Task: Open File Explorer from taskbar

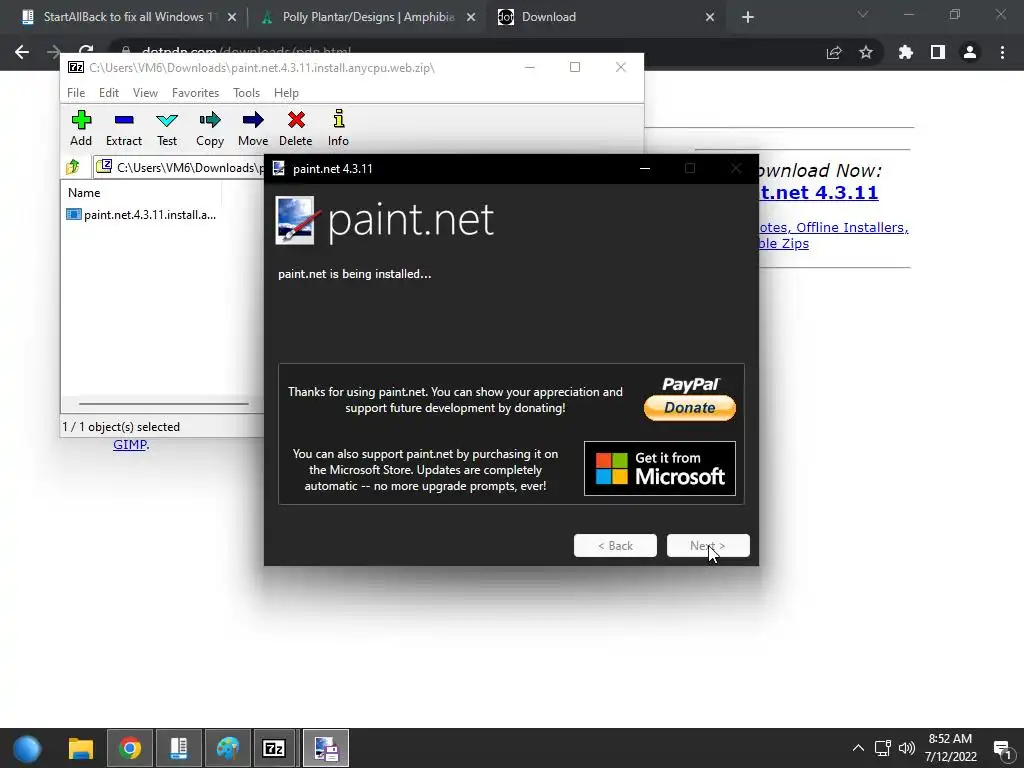Action: [x=81, y=748]
